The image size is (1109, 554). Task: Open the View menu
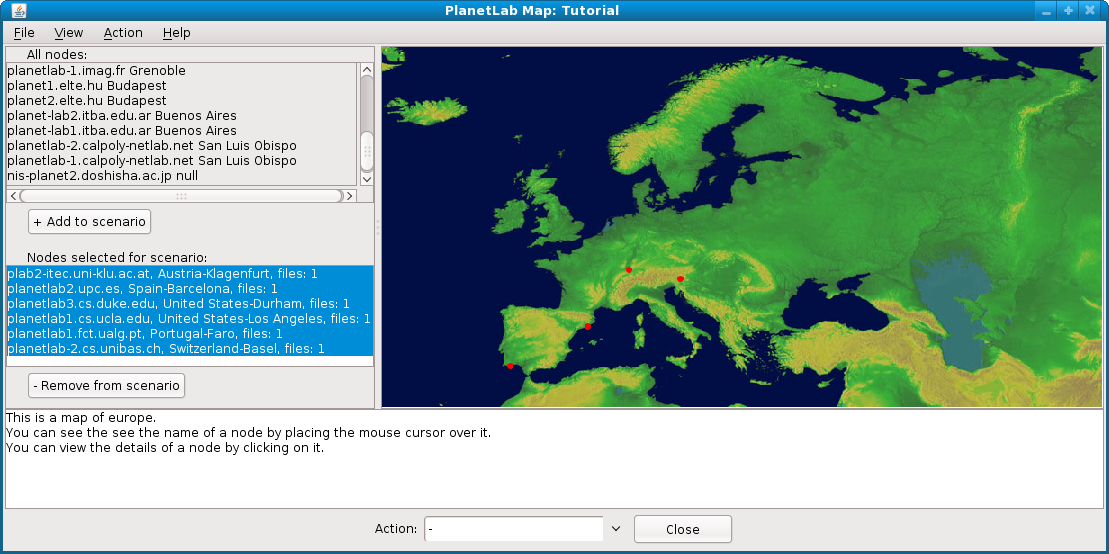69,33
